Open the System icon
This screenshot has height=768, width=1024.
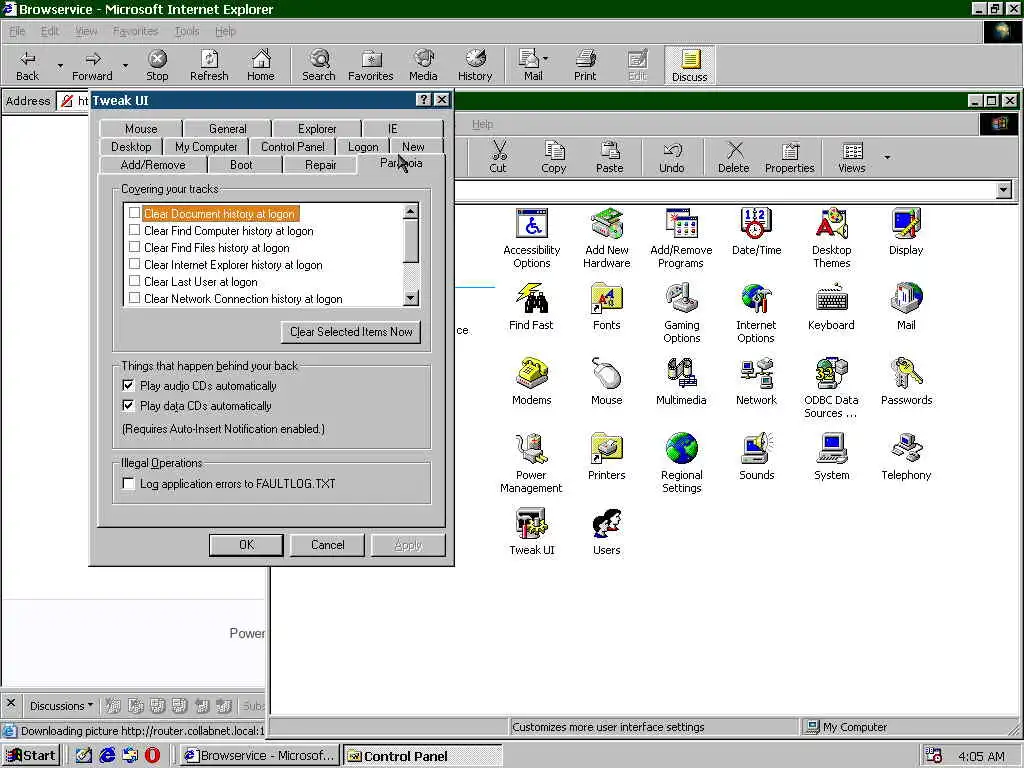pyautogui.click(x=831, y=456)
